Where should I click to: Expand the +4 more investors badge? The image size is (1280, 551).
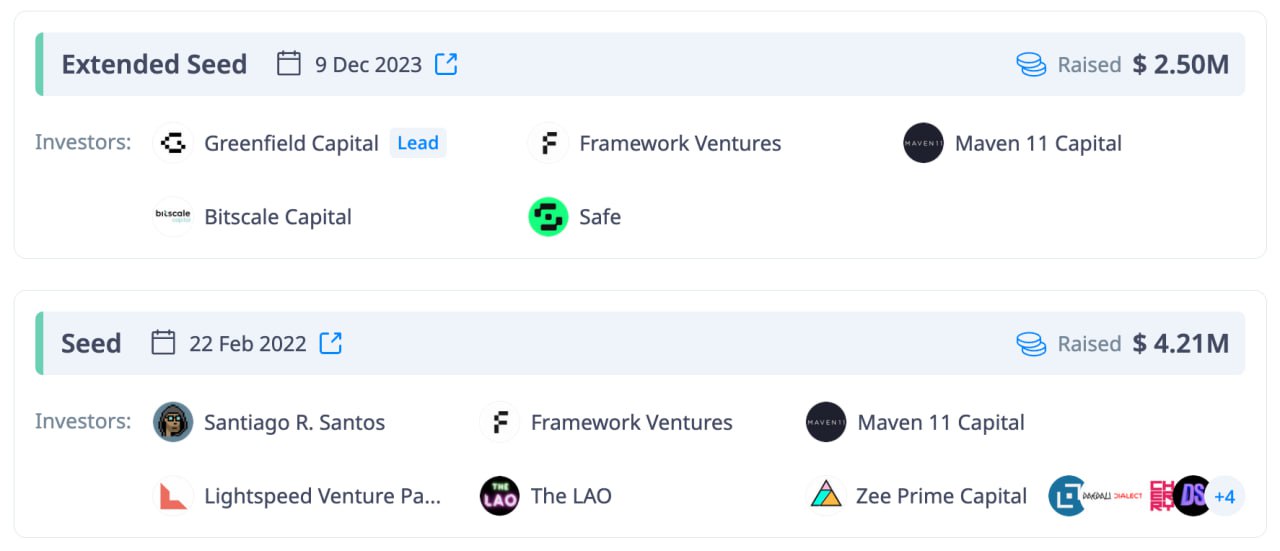(x=1224, y=496)
